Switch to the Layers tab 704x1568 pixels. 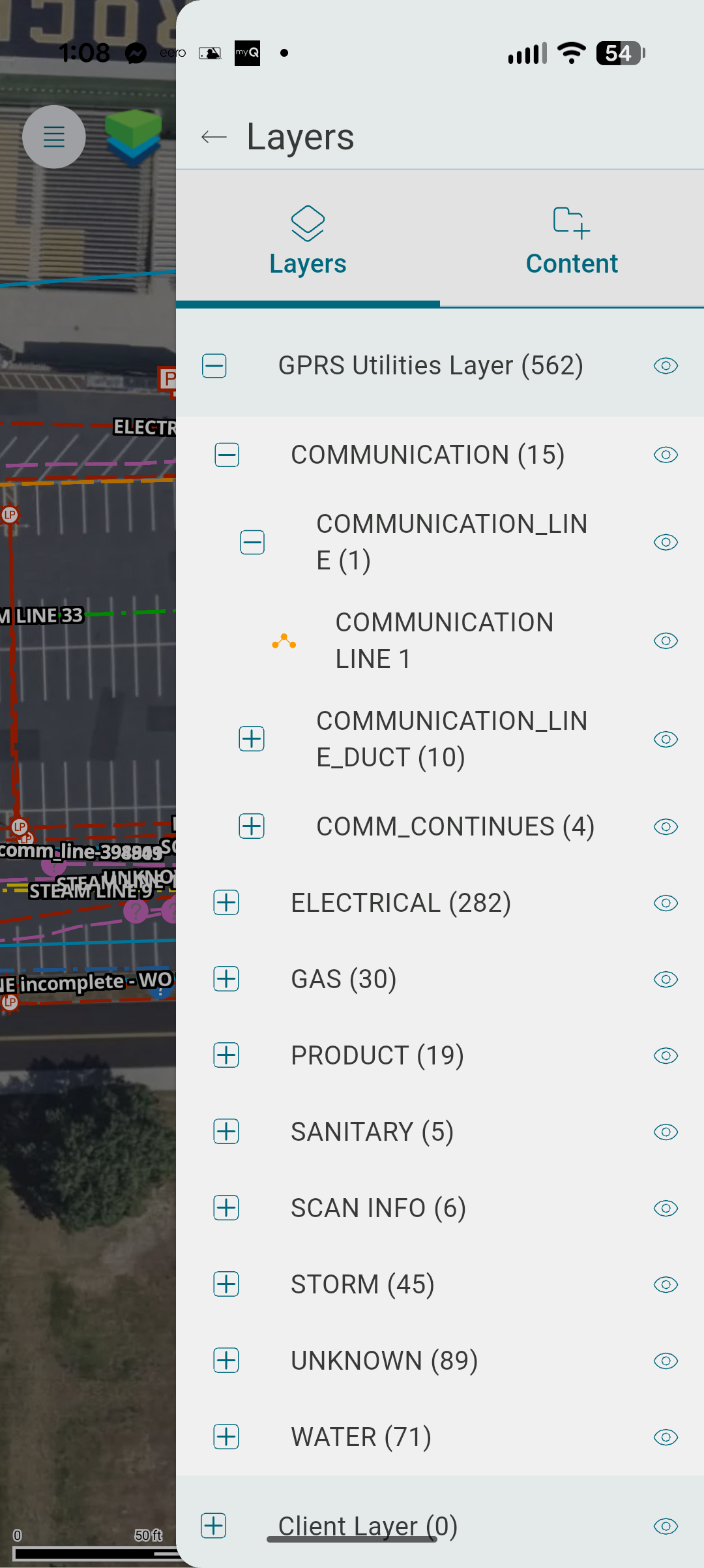[x=308, y=240]
